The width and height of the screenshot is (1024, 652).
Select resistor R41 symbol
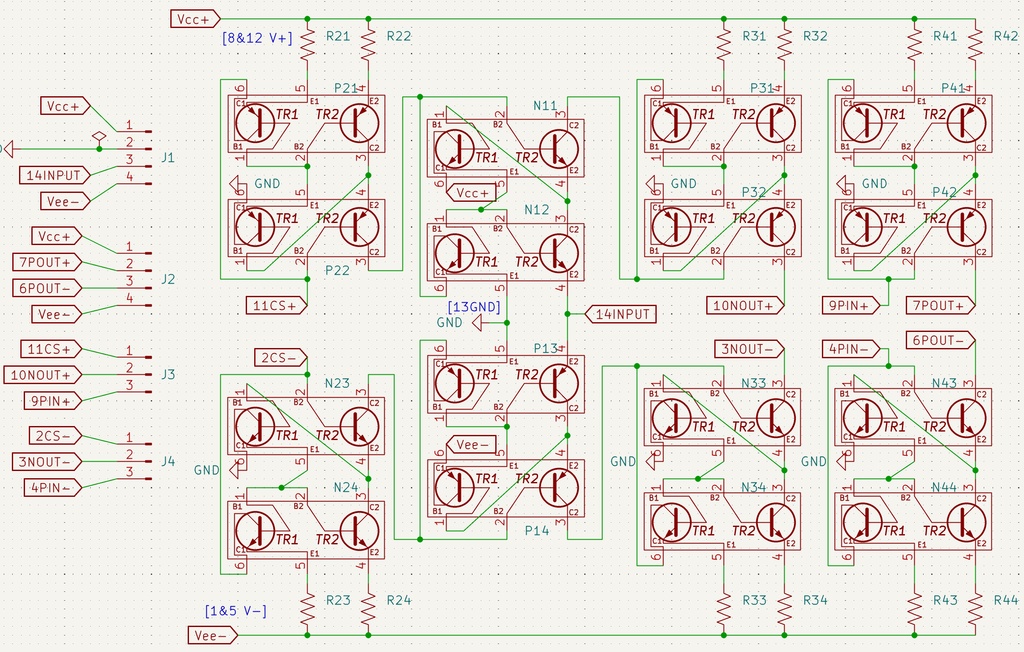tap(914, 44)
